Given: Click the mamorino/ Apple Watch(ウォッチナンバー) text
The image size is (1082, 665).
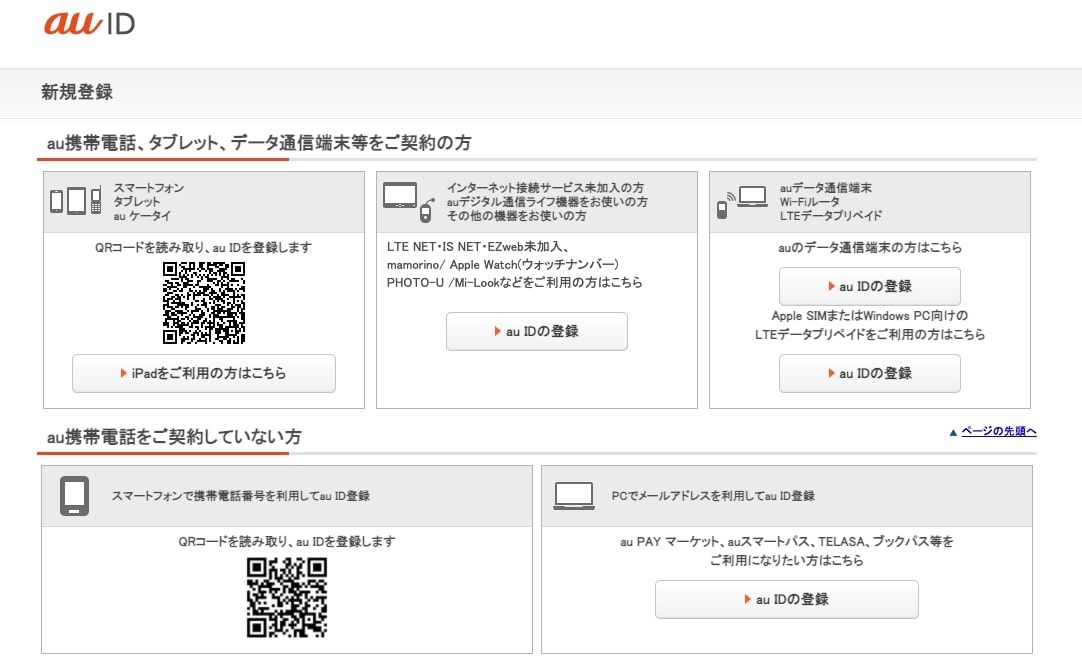Looking at the screenshot, I should (x=502, y=264).
